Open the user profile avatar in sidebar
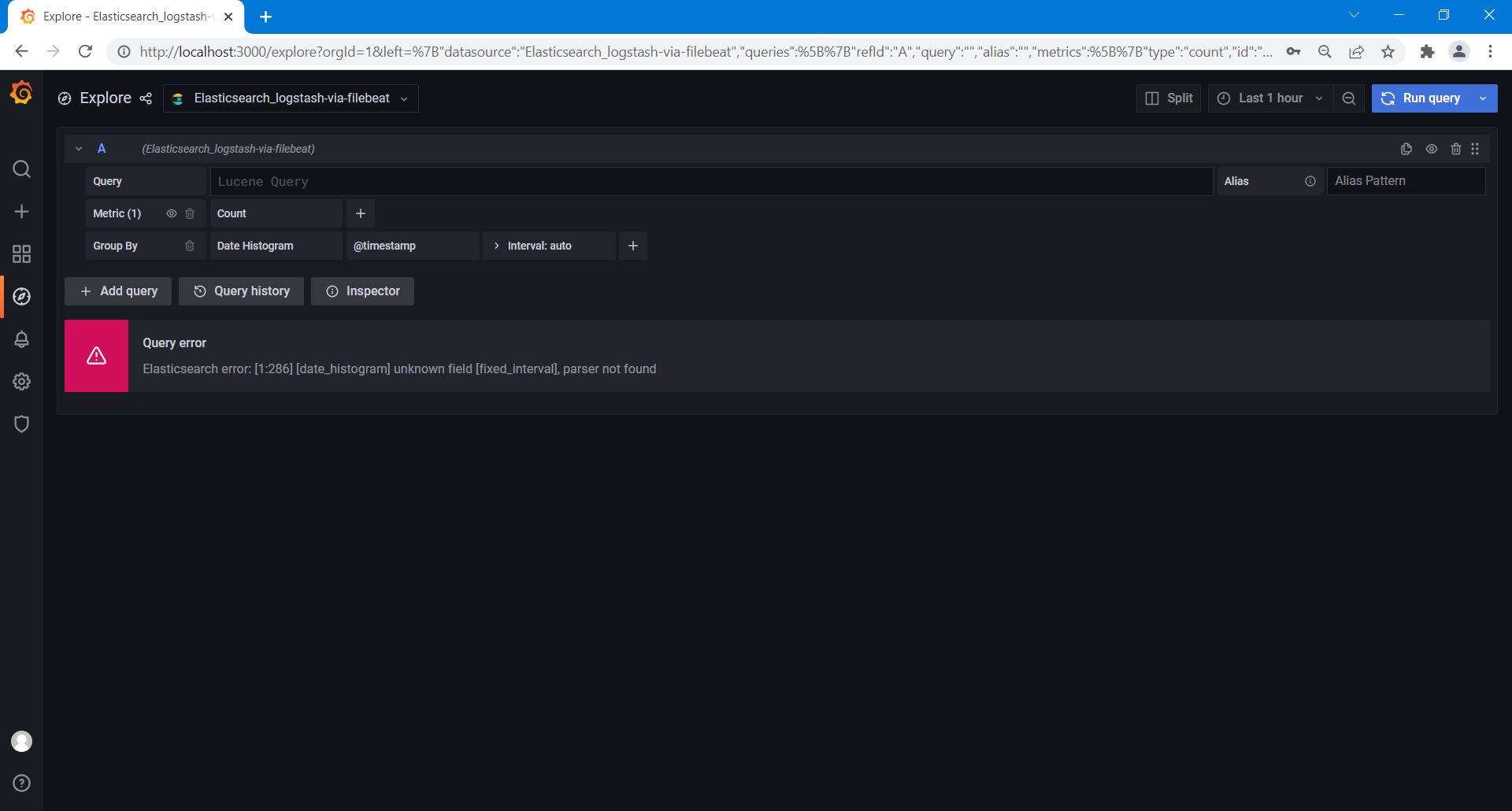Viewport: 1512px width, 811px height. tap(22, 741)
